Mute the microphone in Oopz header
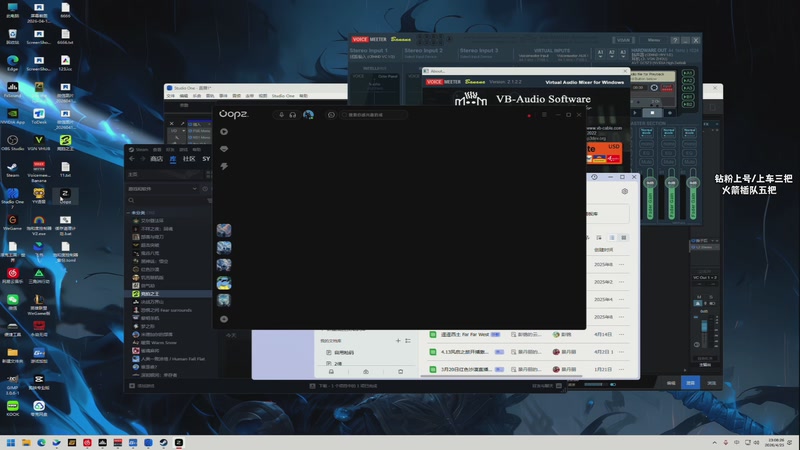 [281, 115]
